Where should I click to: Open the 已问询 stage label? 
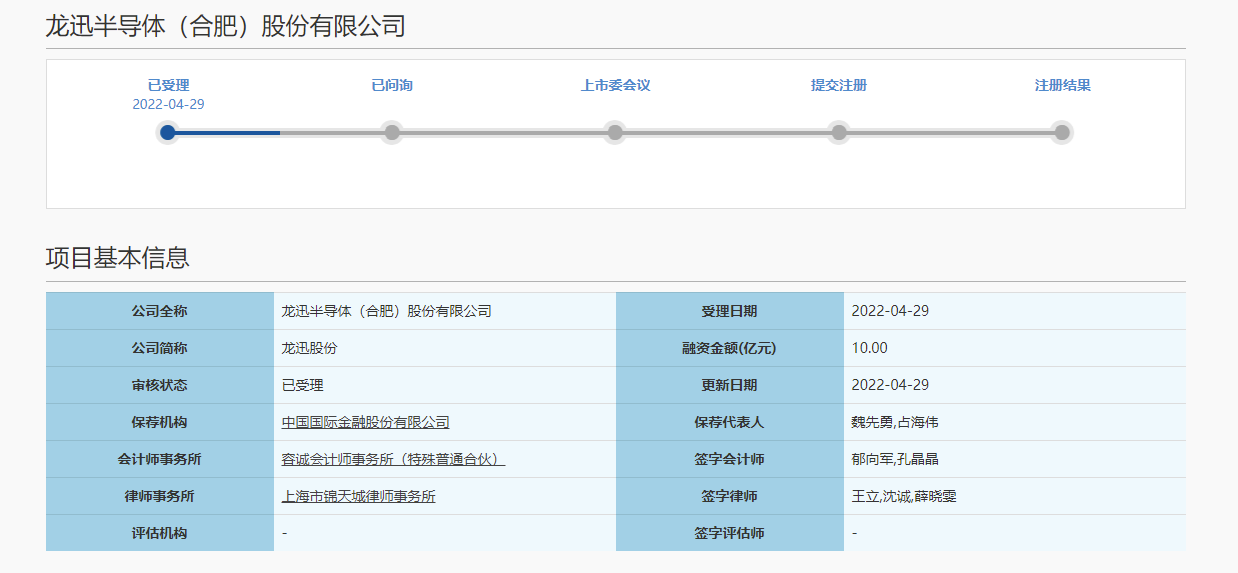tap(392, 85)
